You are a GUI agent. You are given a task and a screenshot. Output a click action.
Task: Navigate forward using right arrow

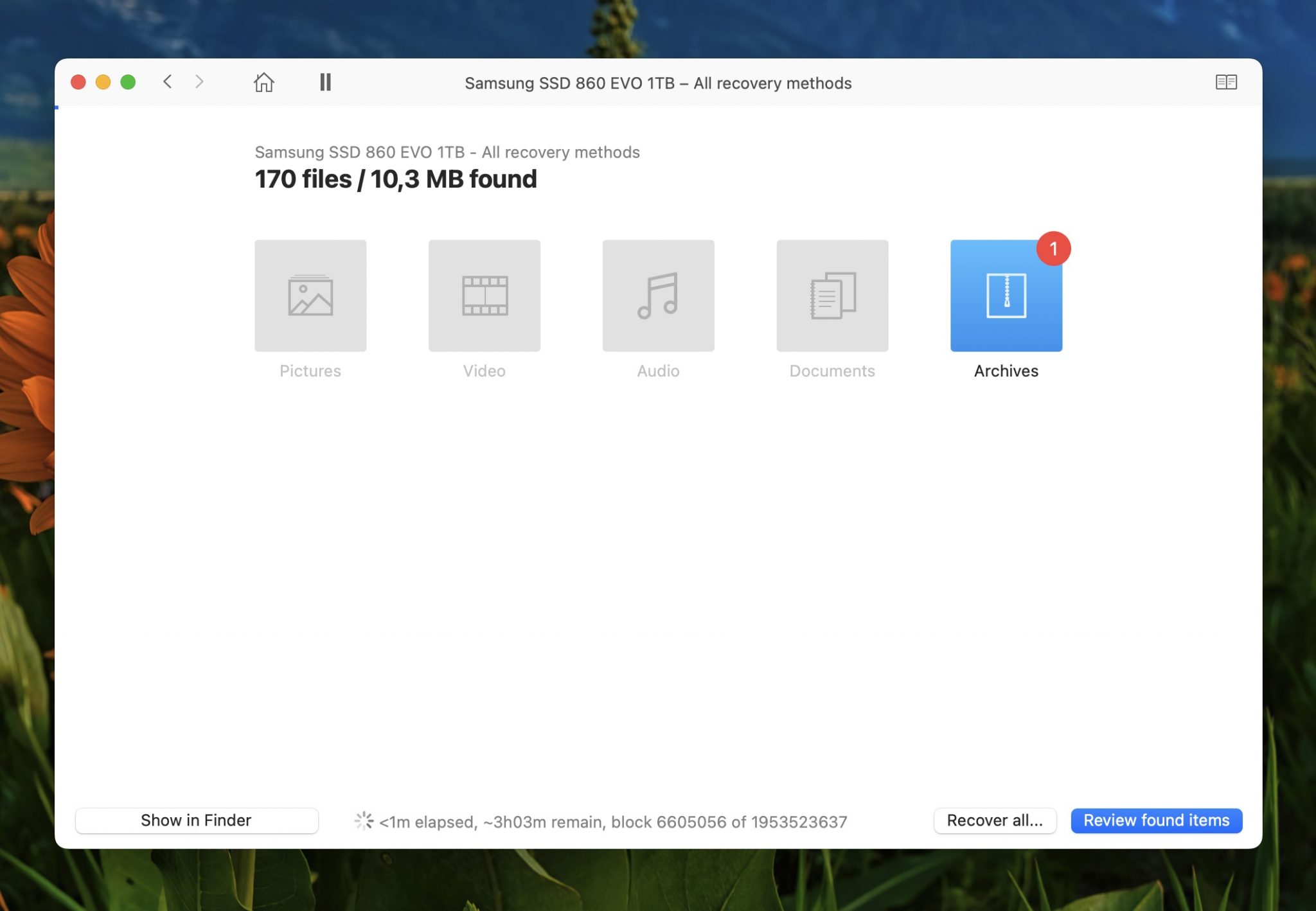tap(199, 82)
